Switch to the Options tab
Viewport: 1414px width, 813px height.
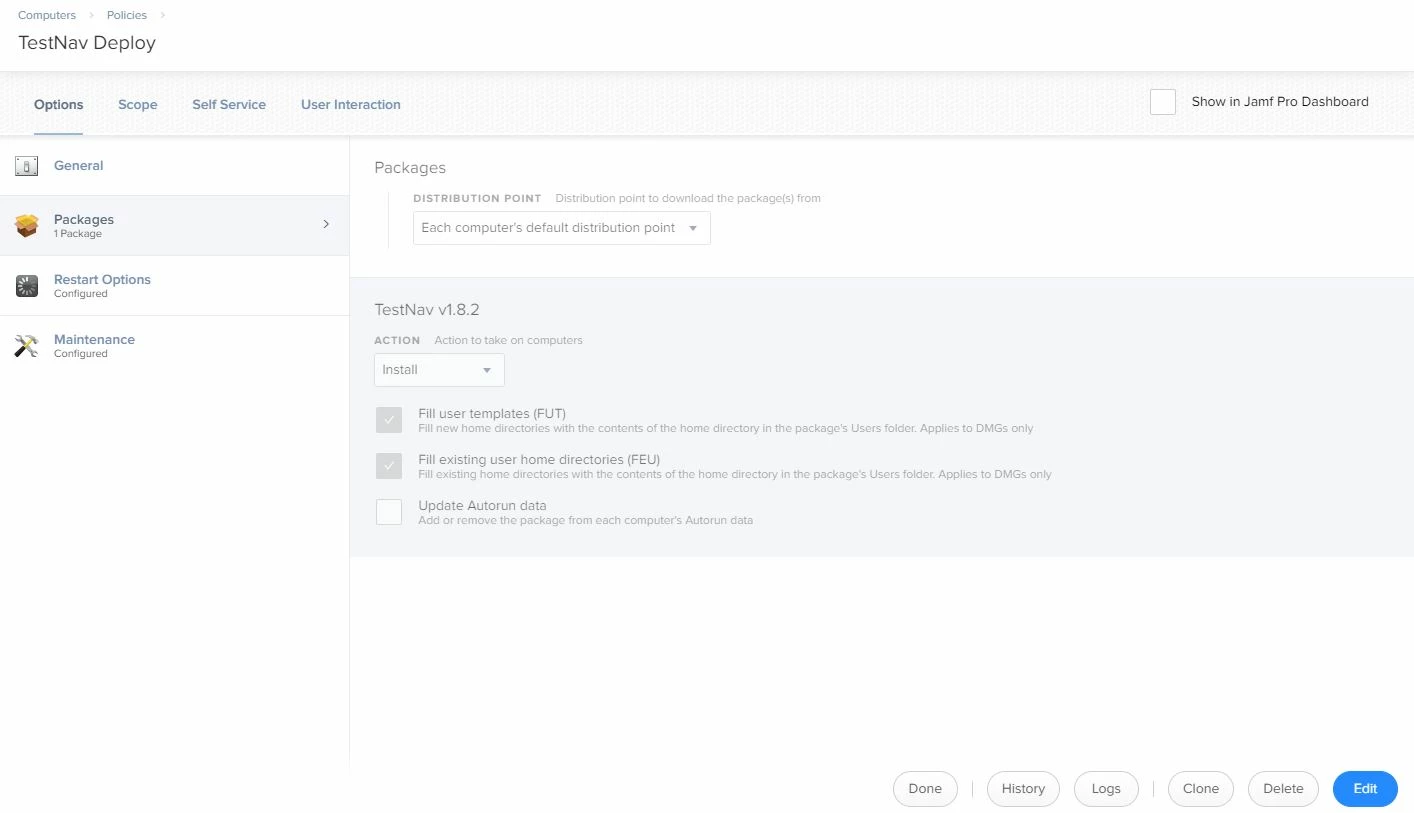point(59,104)
